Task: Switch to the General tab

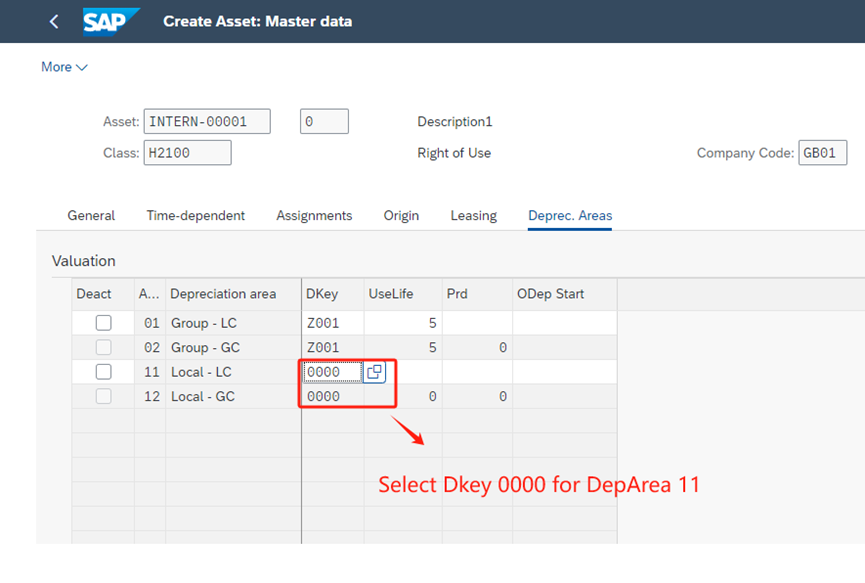Action: (91, 215)
